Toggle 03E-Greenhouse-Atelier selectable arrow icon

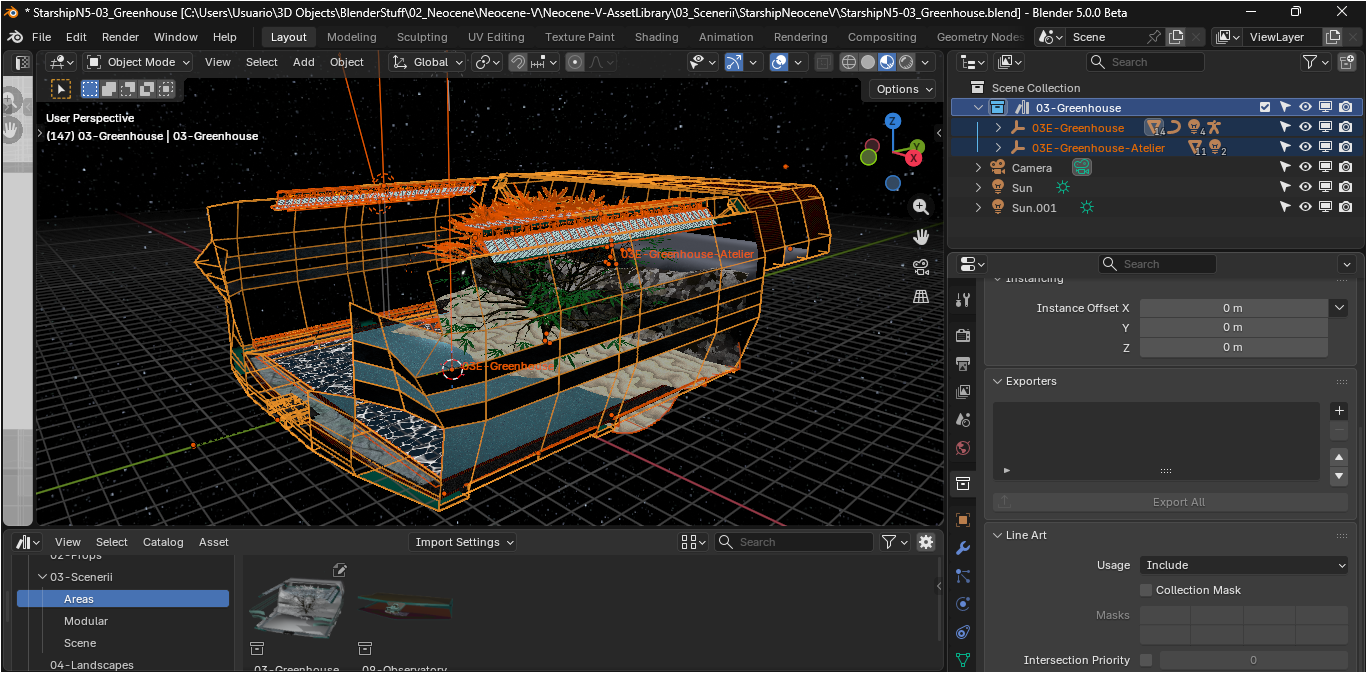click(1285, 147)
